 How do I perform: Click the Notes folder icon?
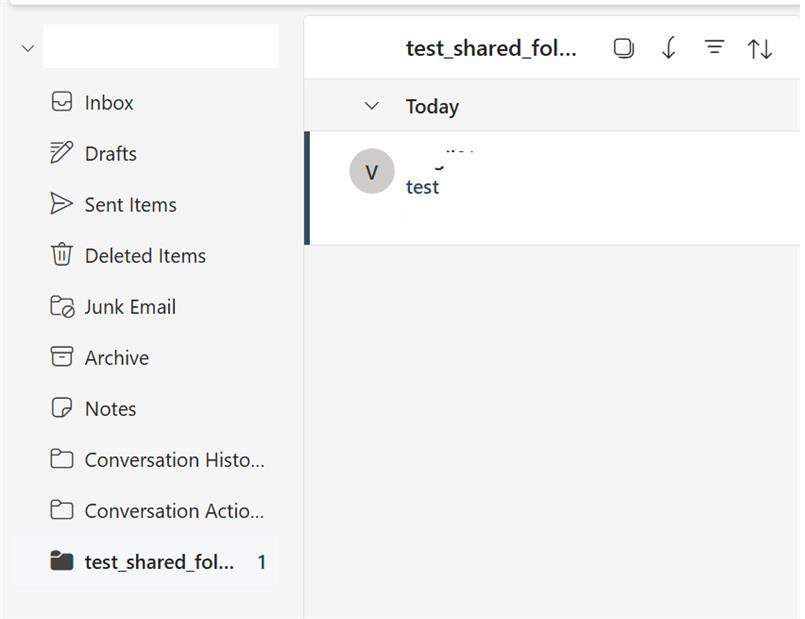pos(62,408)
